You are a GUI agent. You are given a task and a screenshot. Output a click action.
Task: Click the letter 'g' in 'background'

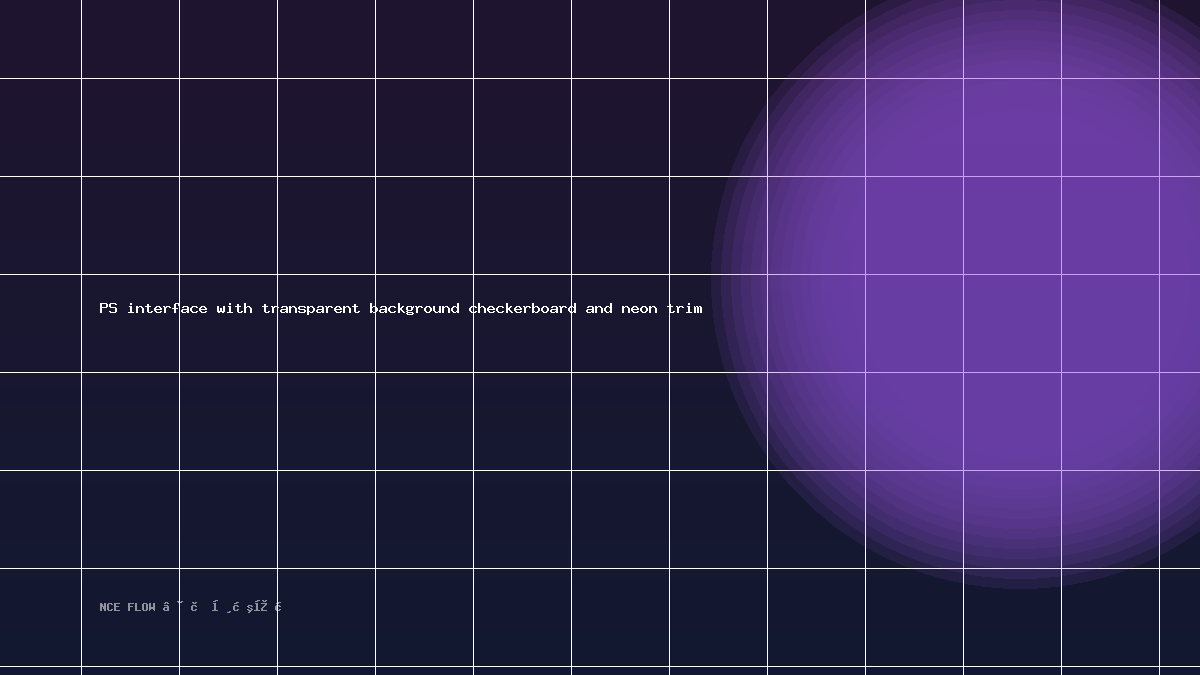(410, 309)
